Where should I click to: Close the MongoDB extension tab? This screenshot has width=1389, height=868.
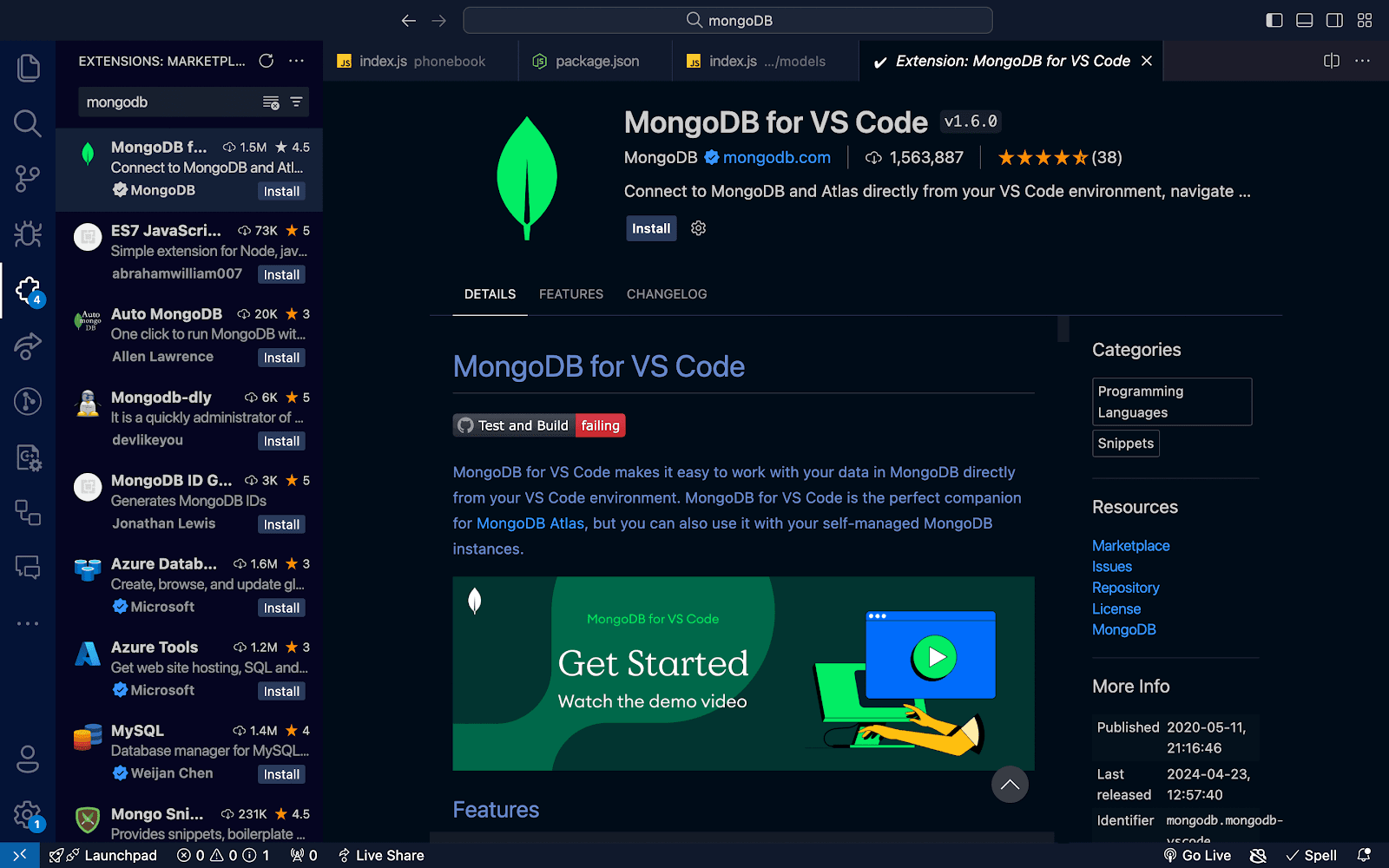click(x=1147, y=61)
